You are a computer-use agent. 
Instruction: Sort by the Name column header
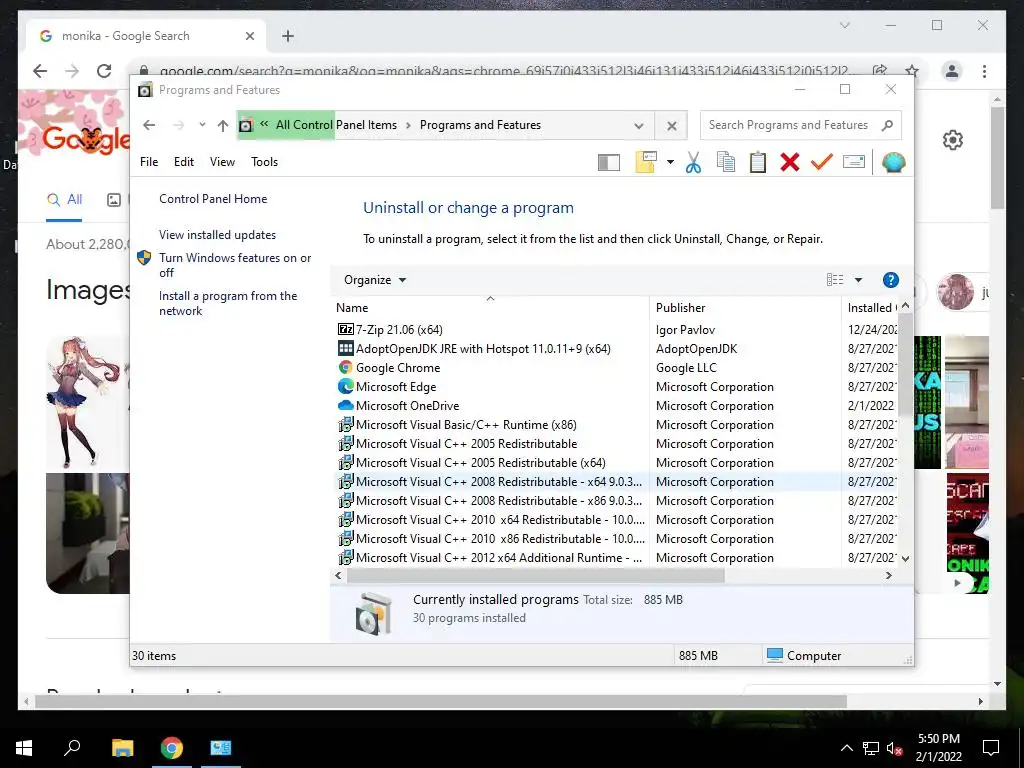(x=490, y=308)
